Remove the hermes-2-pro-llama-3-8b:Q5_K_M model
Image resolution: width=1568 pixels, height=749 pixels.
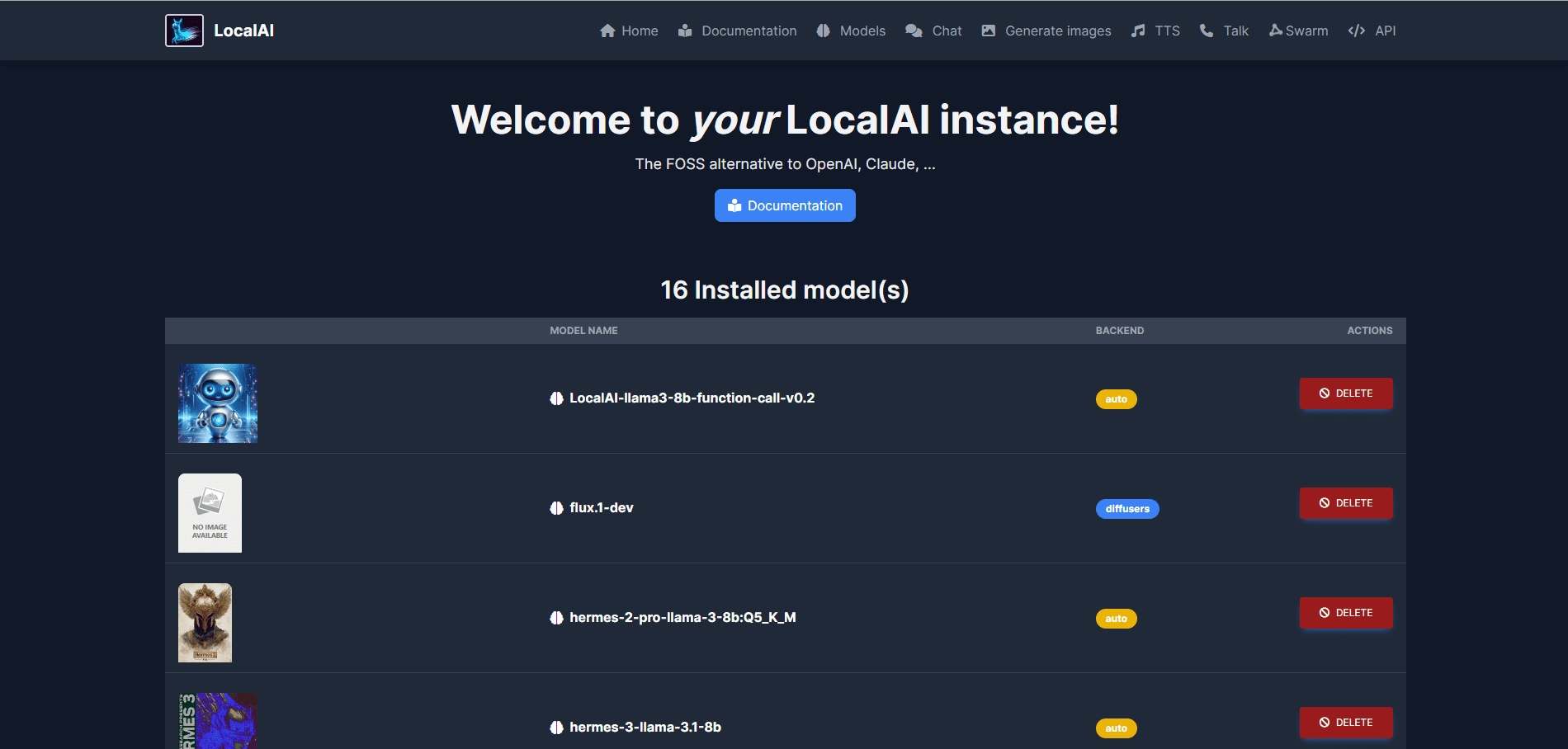point(1345,613)
